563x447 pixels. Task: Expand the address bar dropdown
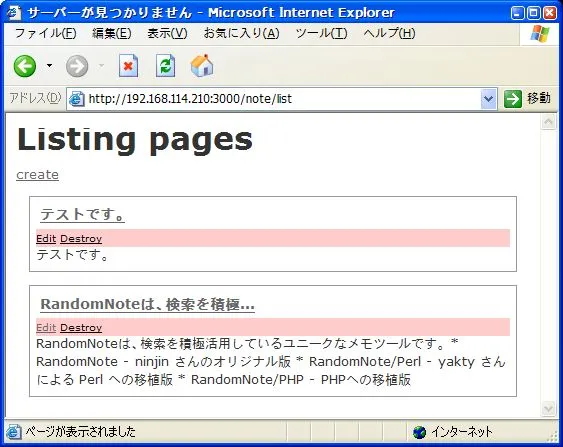click(488, 99)
